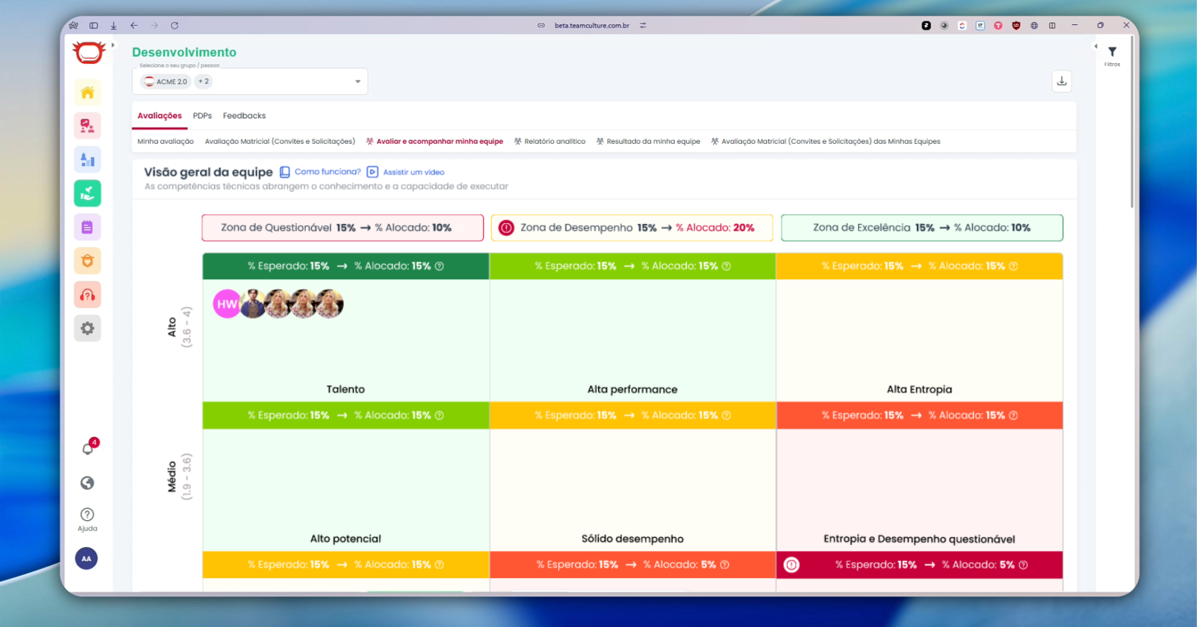Click the help icon in the 5% middle bottom header

tap(724, 565)
